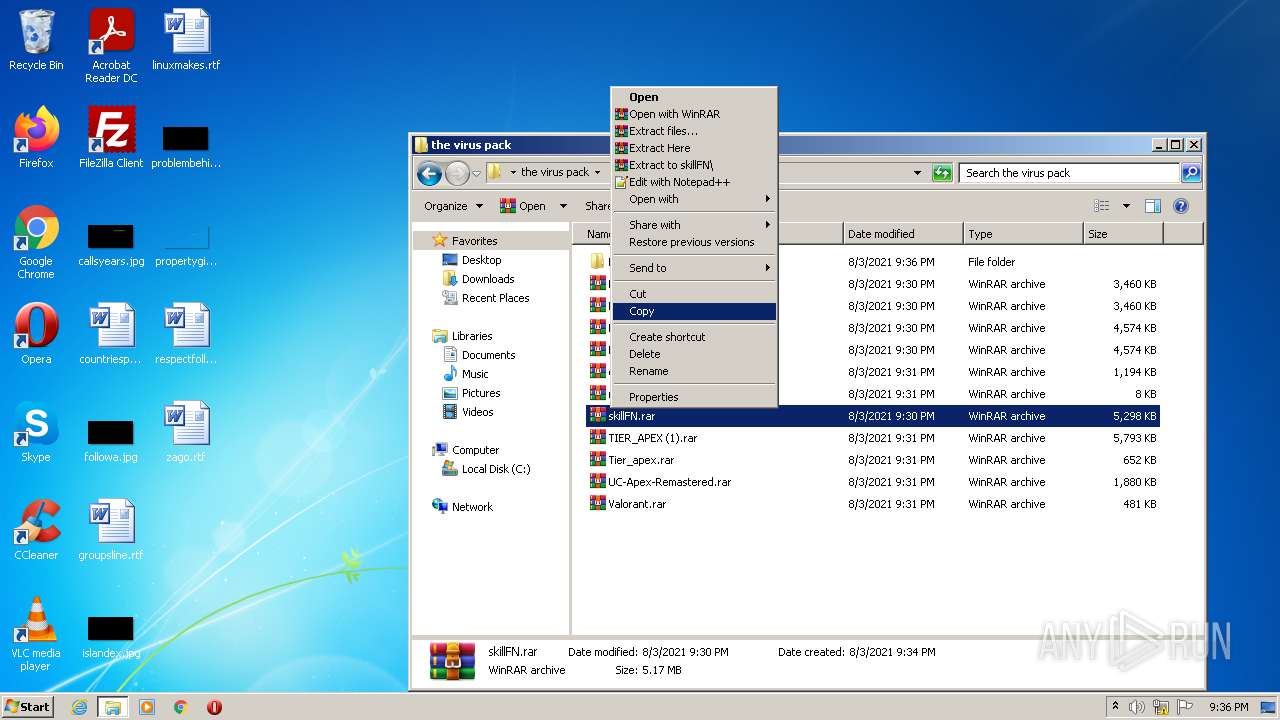Screen dimensions: 1280x720
Task: Choose Delete in context menu
Action: pyautogui.click(x=694, y=354)
